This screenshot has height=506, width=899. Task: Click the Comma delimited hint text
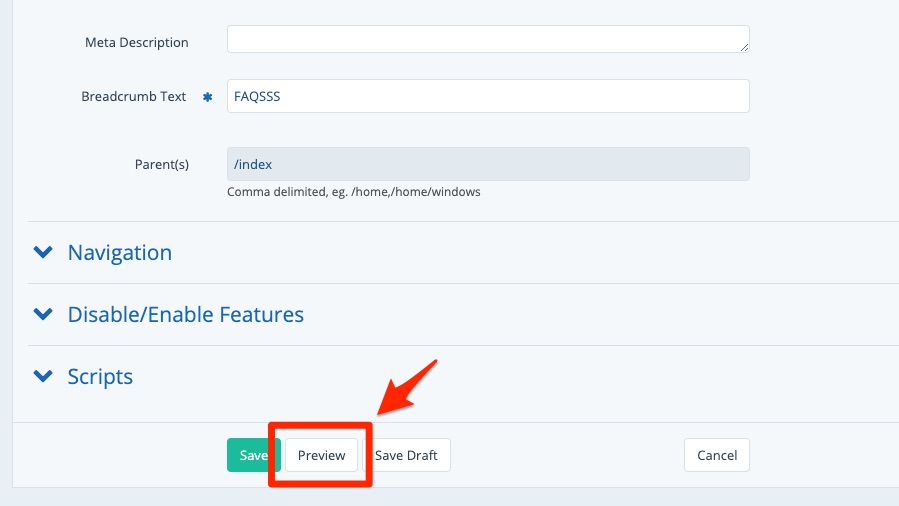[x=353, y=191]
